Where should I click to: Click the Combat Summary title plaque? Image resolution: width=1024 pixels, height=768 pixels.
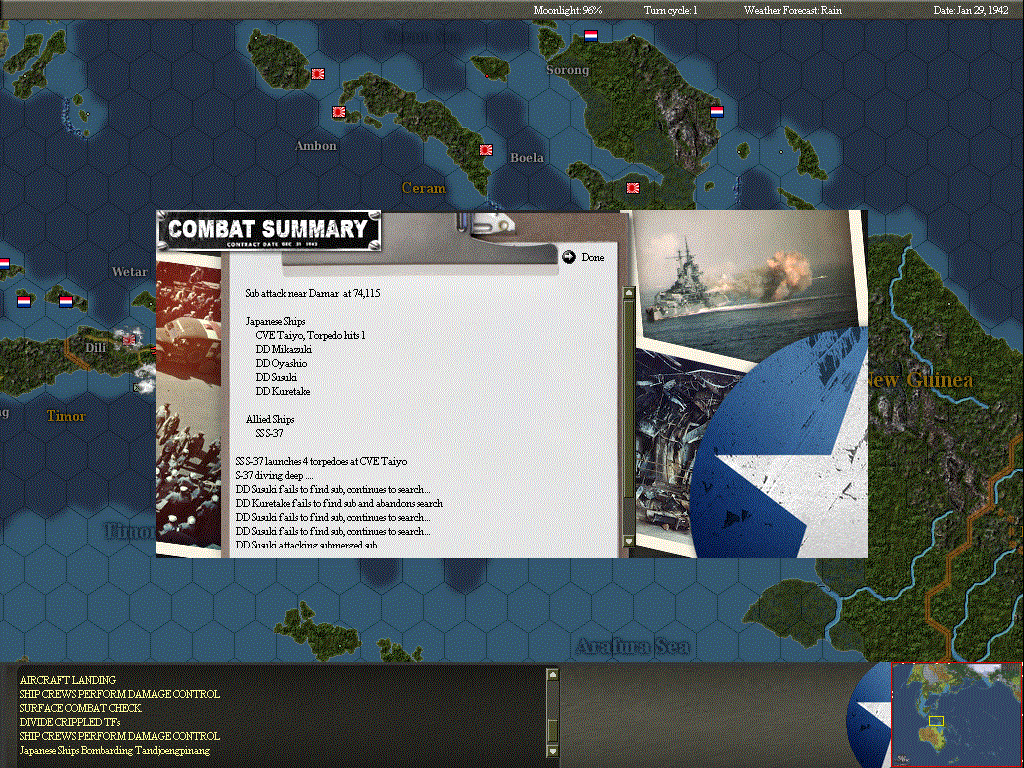click(269, 231)
